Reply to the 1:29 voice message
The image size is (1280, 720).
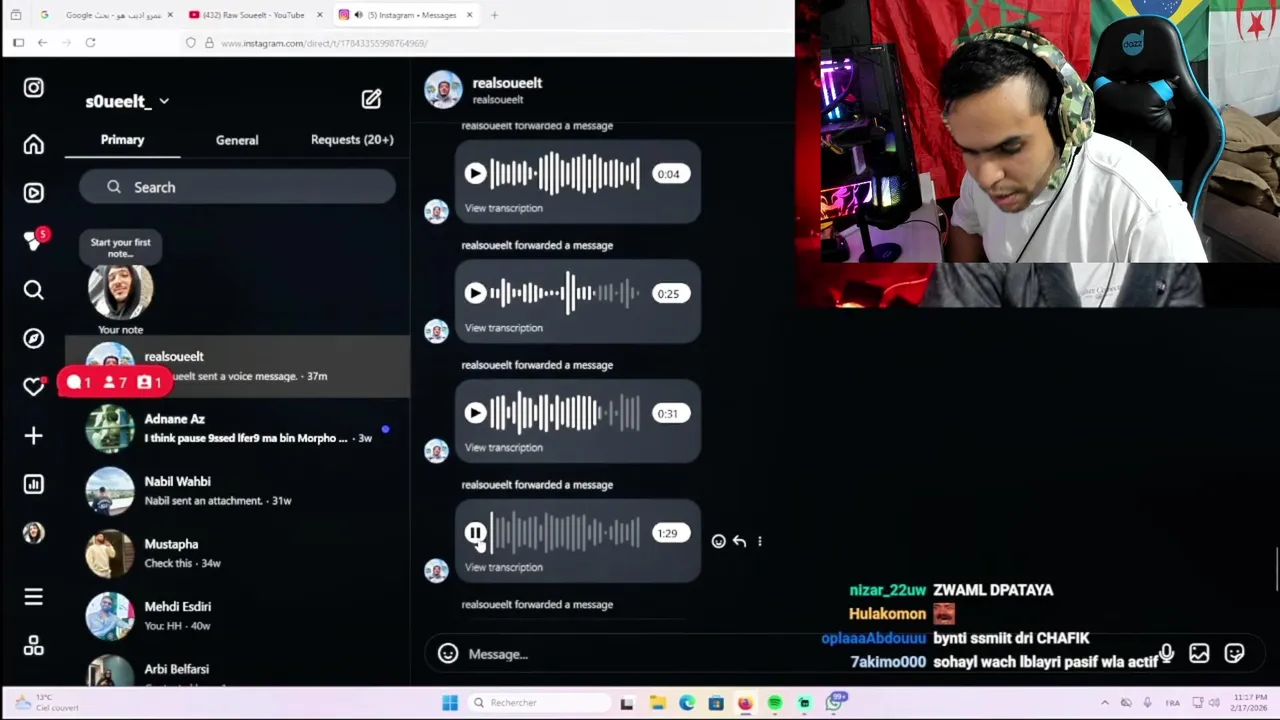(739, 541)
